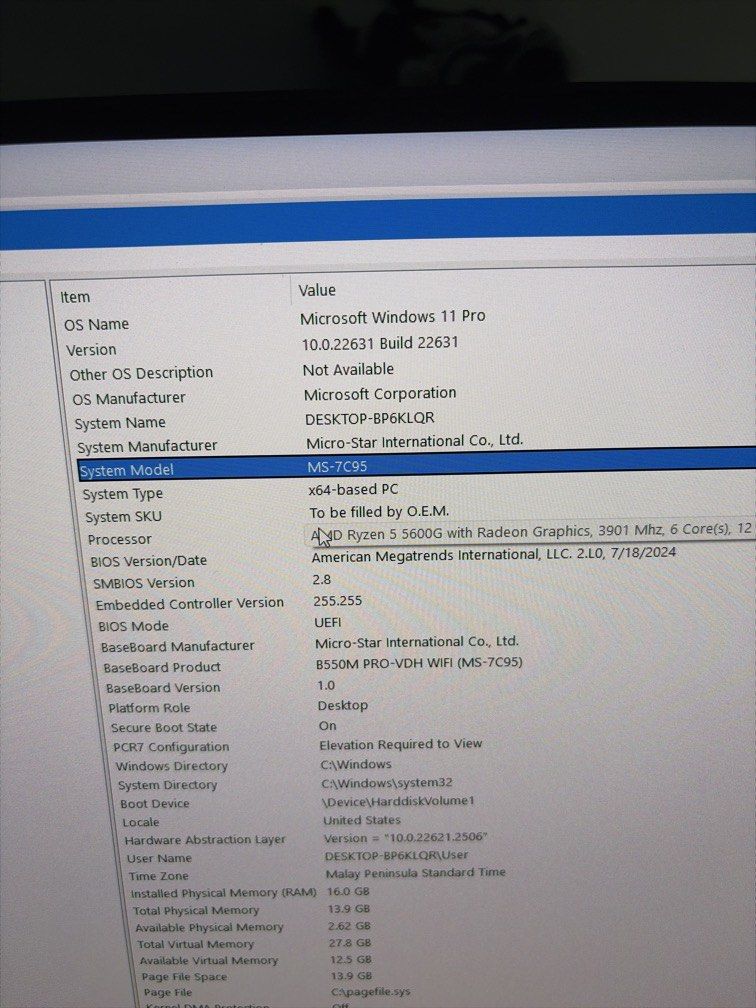The width and height of the screenshot is (756, 1008).
Task: Click the UEFI BIOS mode value
Action: pos(328,622)
